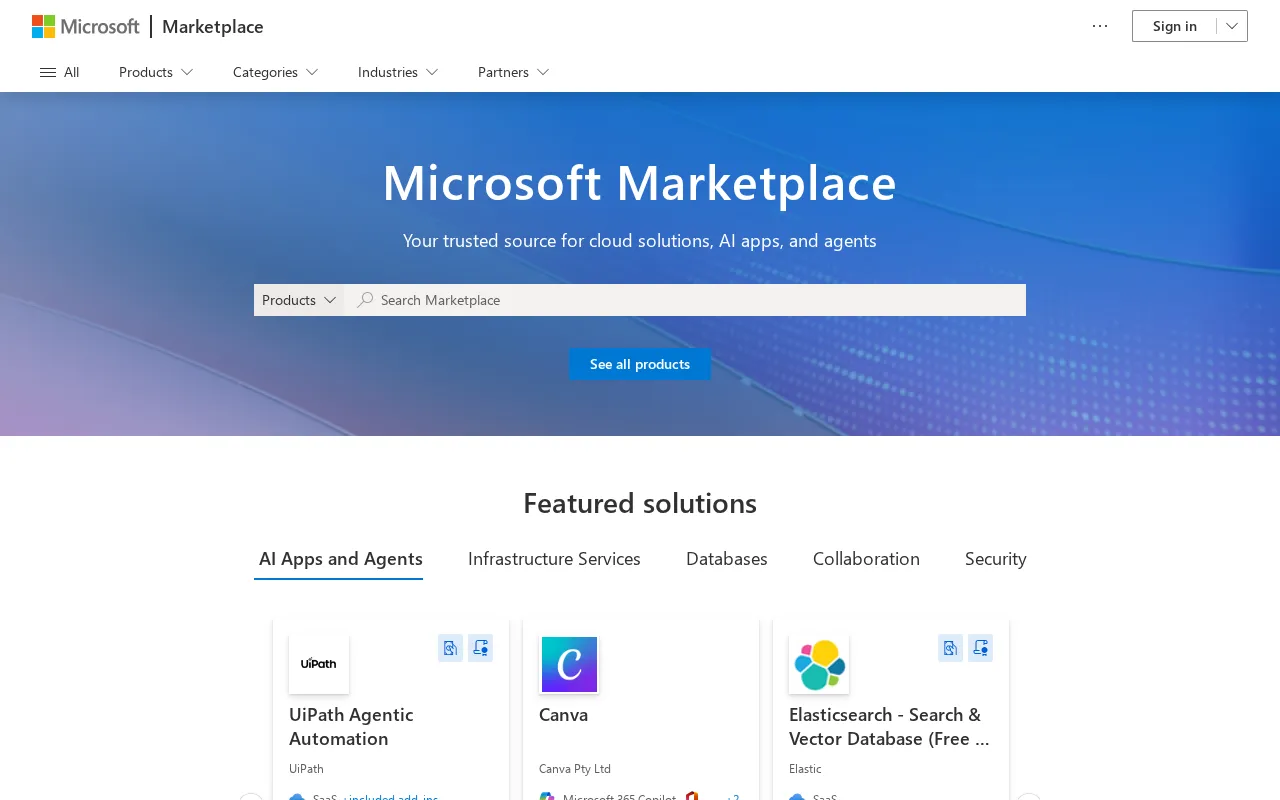1280x800 pixels.
Task: Expand the Partners navigation menu
Action: click(x=513, y=72)
